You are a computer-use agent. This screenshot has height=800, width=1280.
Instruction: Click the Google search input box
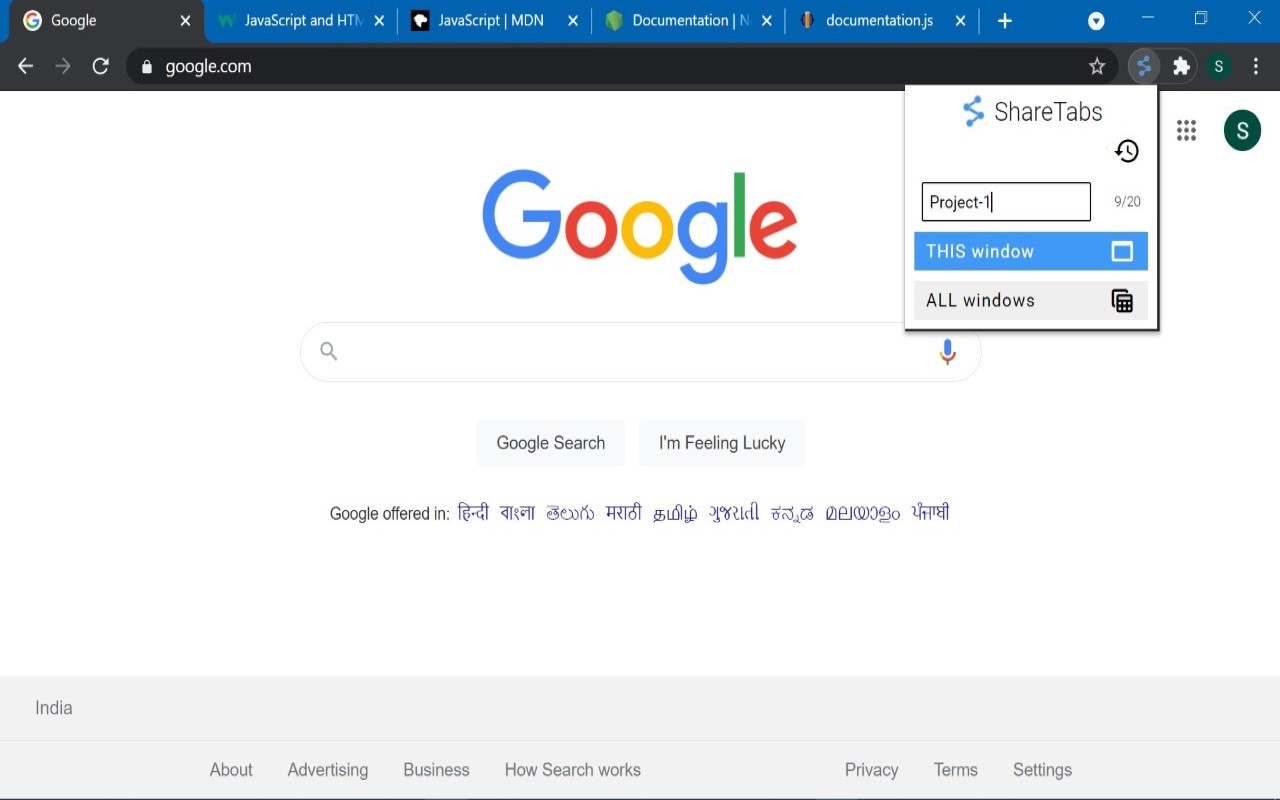[x=640, y=352]
